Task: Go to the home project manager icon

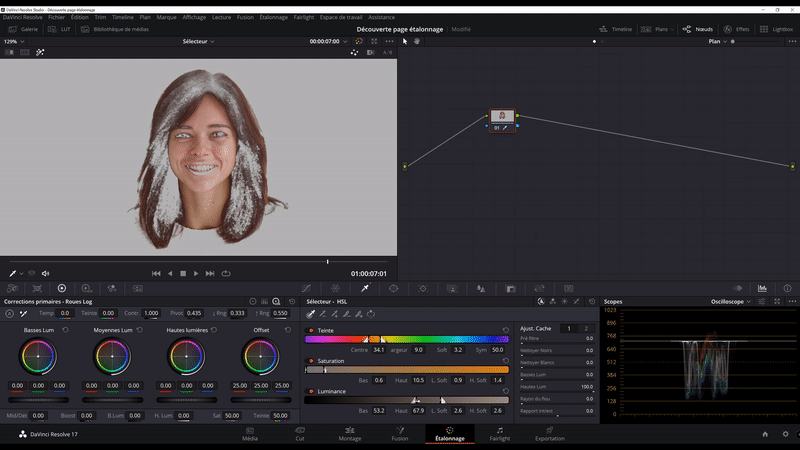Action: [x=765, y=434]
